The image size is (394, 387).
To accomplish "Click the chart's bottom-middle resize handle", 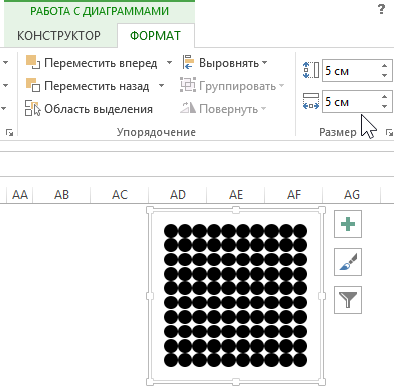I will click(x=236, y=381).
